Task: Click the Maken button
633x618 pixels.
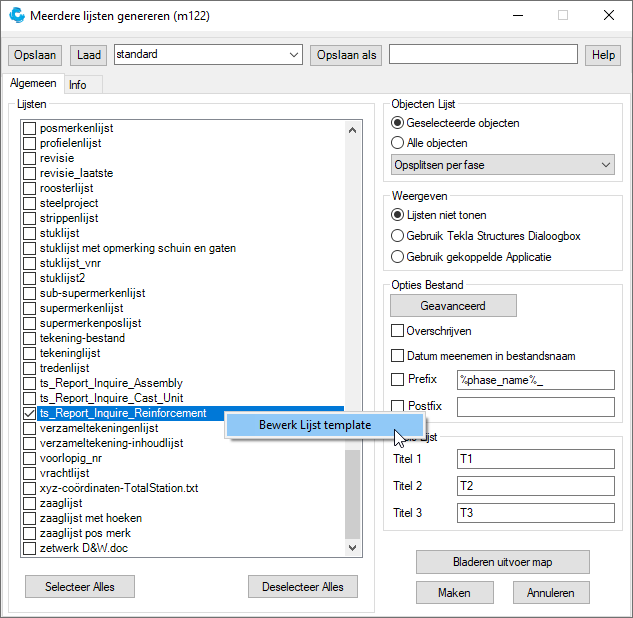Action: point(455,593)
